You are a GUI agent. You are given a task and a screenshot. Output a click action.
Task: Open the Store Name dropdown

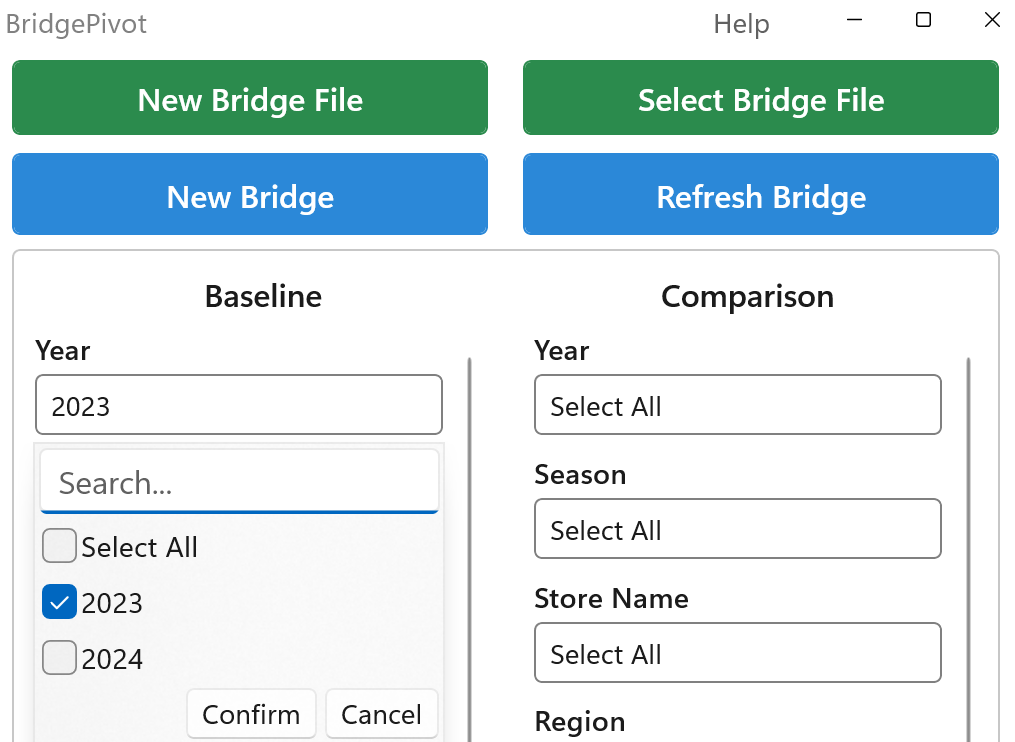737,653
